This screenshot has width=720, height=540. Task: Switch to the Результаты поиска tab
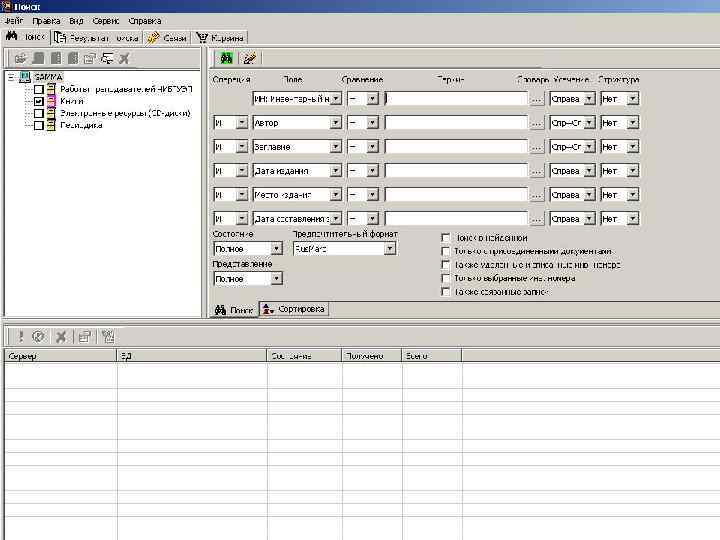click(96, 38)
